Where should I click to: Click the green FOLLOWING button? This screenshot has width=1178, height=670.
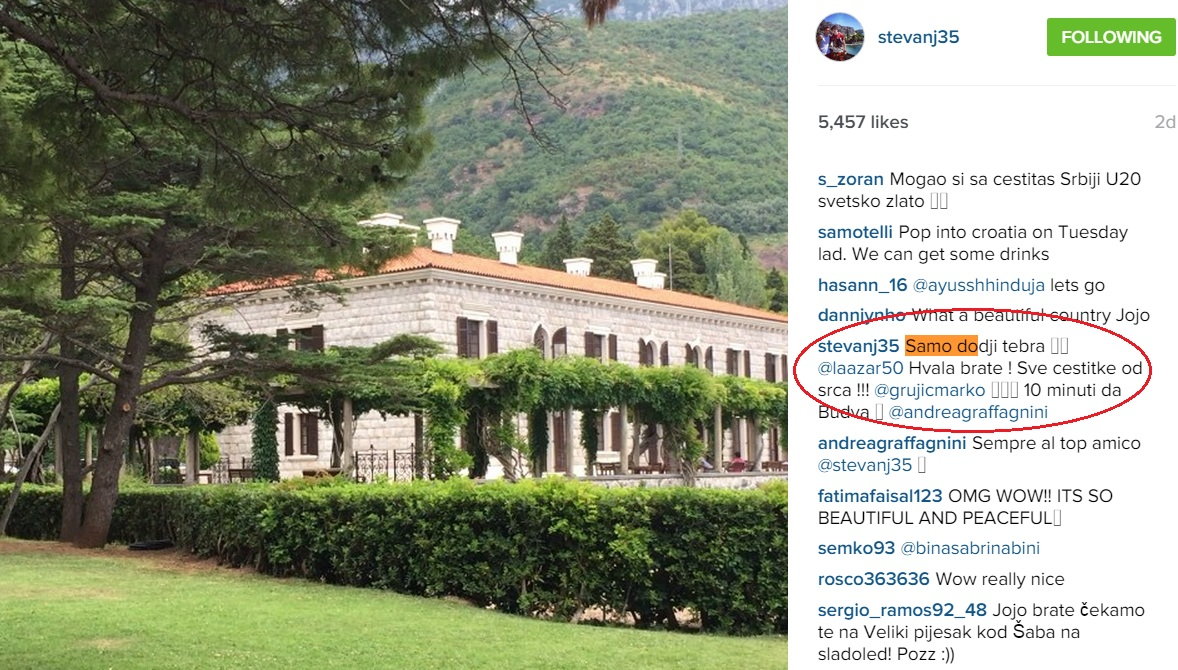(x=1110, y=37)
